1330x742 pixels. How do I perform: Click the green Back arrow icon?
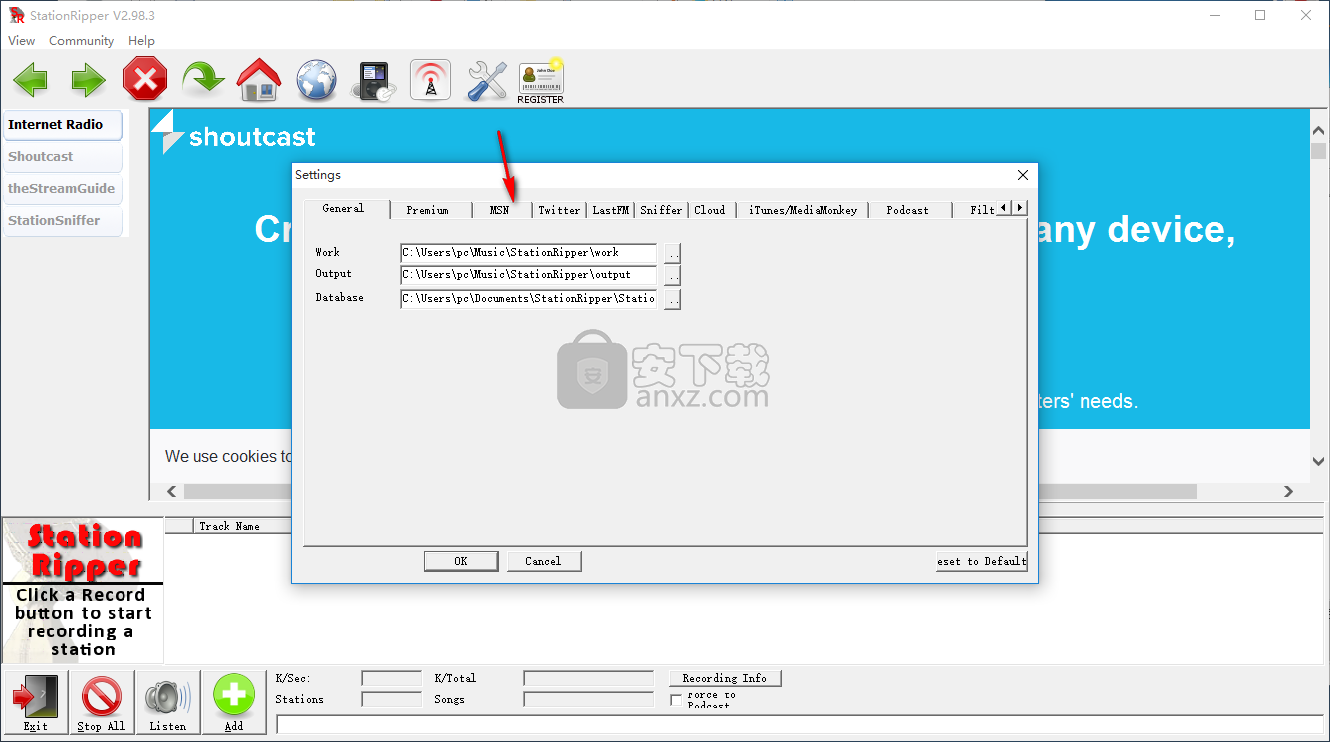pos(30,80)
